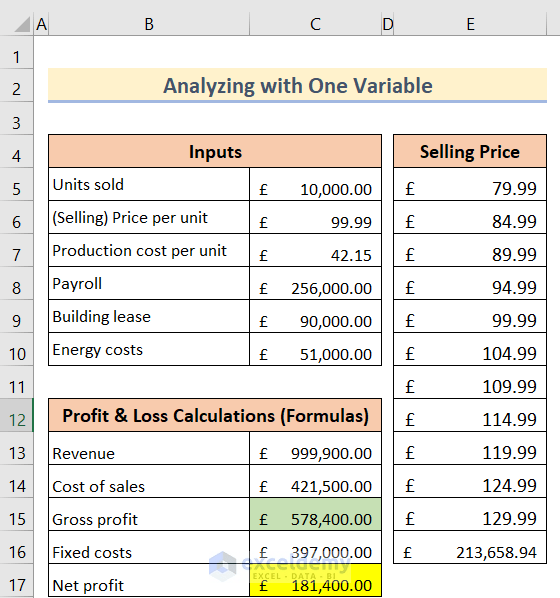Select the 99.99 cell in column E
Image resolution: width=560 pixels, height=598 pixels.
pyautogui.click(x=470, y=316)
